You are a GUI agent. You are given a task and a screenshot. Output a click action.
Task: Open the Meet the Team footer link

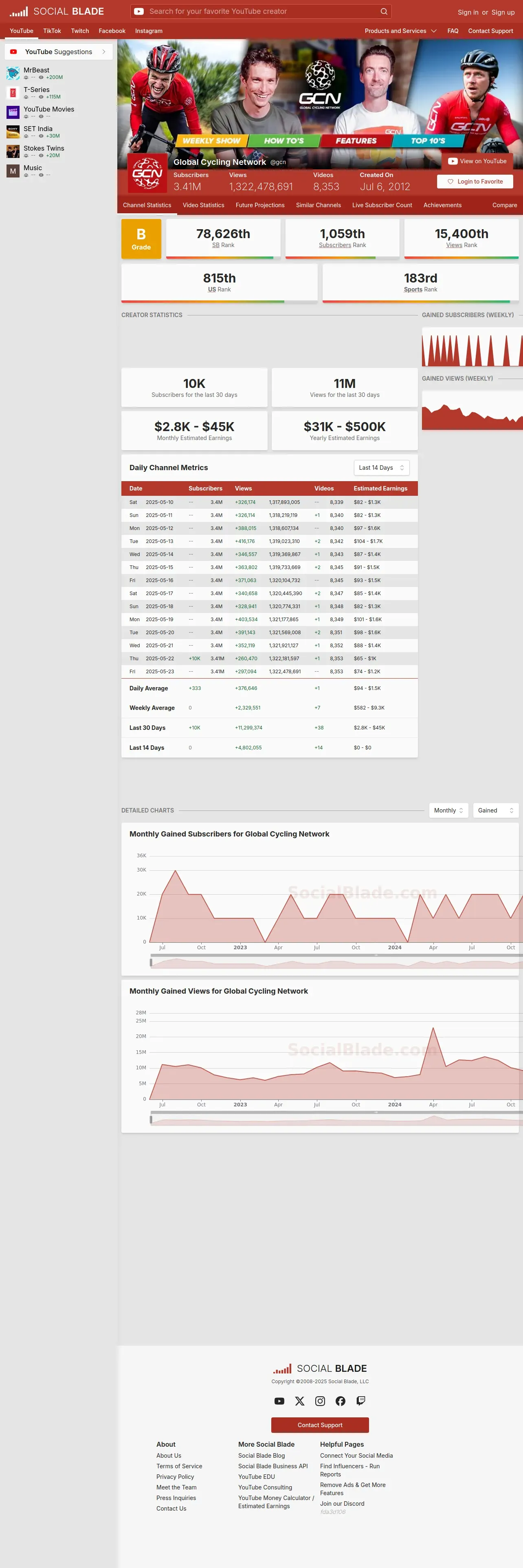pos(176,1487)
